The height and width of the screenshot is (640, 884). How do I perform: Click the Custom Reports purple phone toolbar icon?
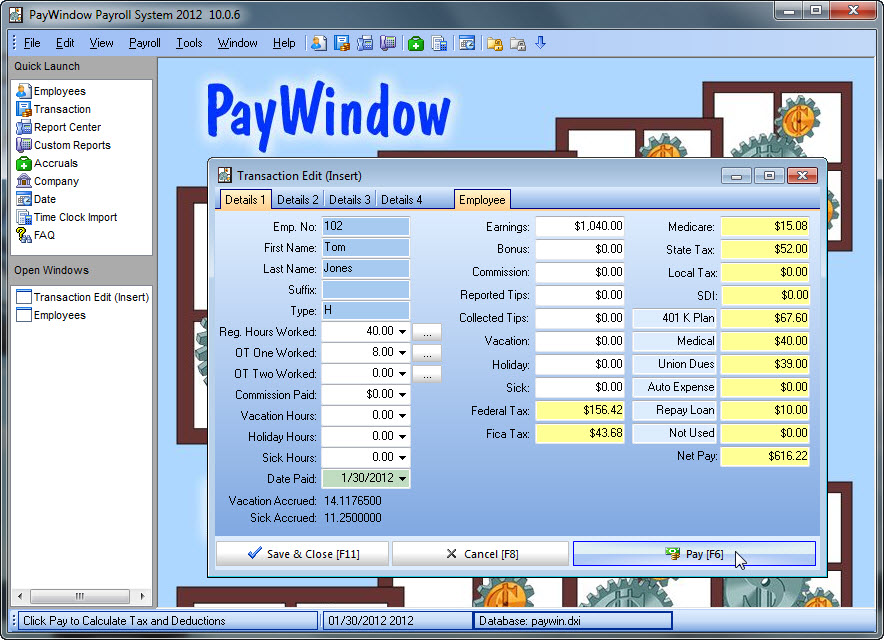[388, 43]
